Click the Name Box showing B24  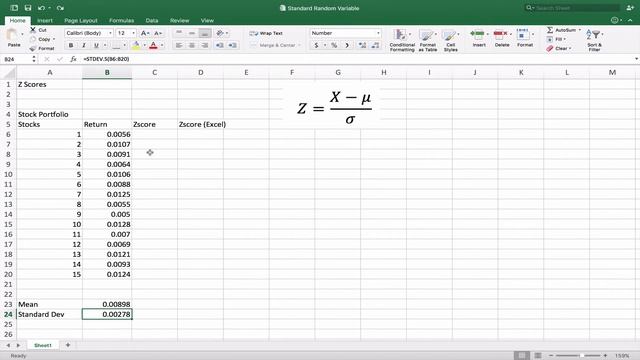point(15,59)
